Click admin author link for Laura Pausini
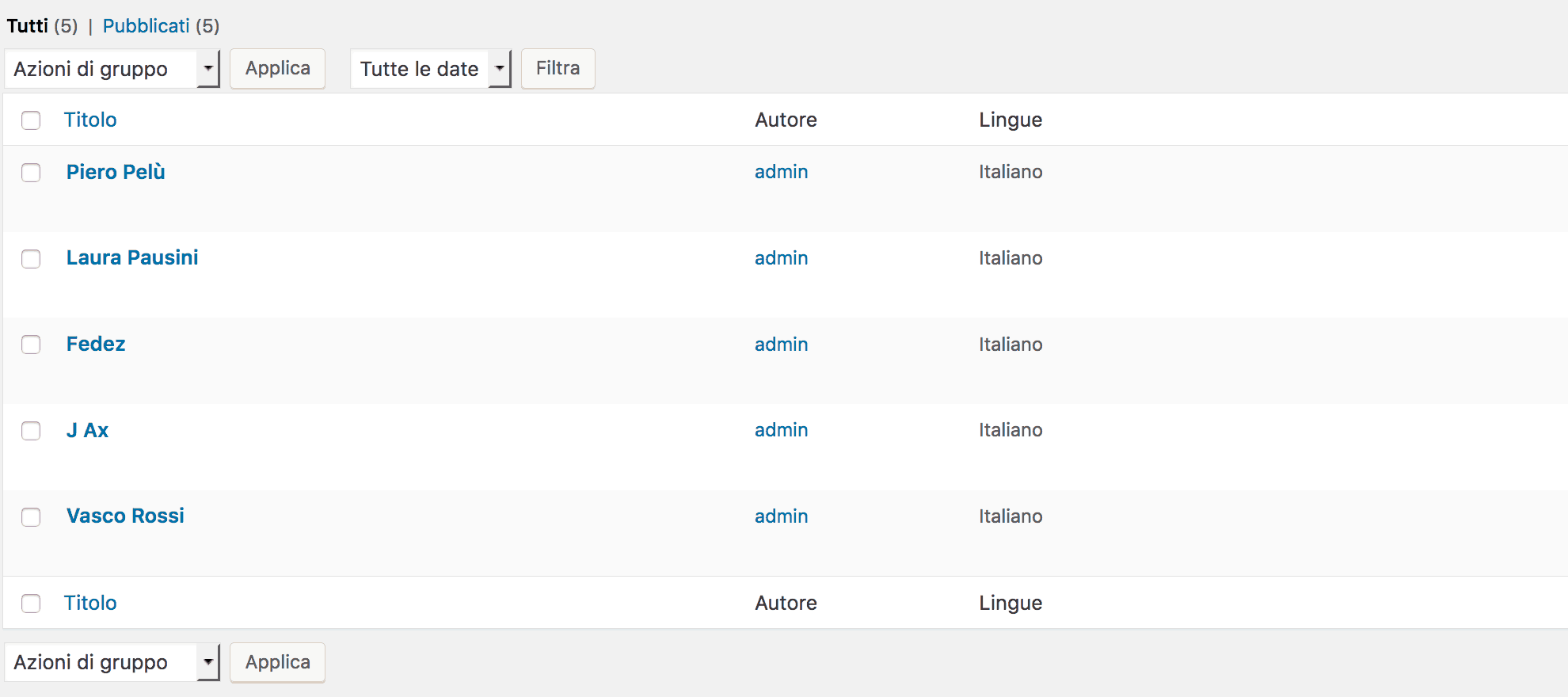The image size is (1568, 697). pyautogui.click(x=782, y=258)
